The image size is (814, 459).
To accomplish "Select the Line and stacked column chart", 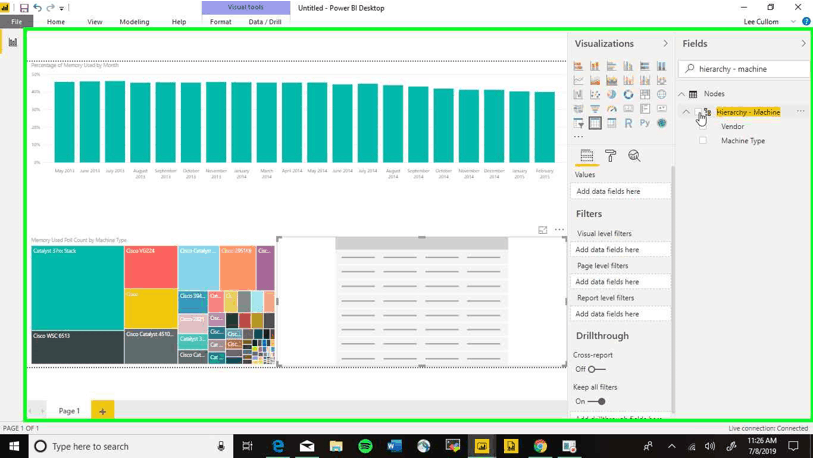I will (x=628, y=80).
